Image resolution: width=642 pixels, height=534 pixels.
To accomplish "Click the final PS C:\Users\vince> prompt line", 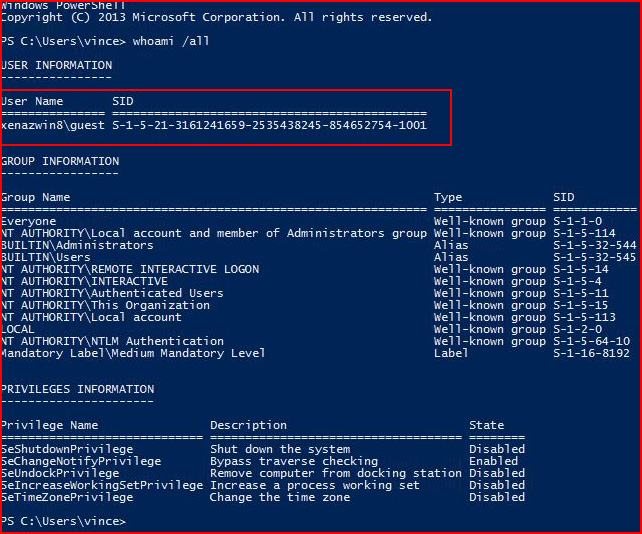I will [63, 522].
